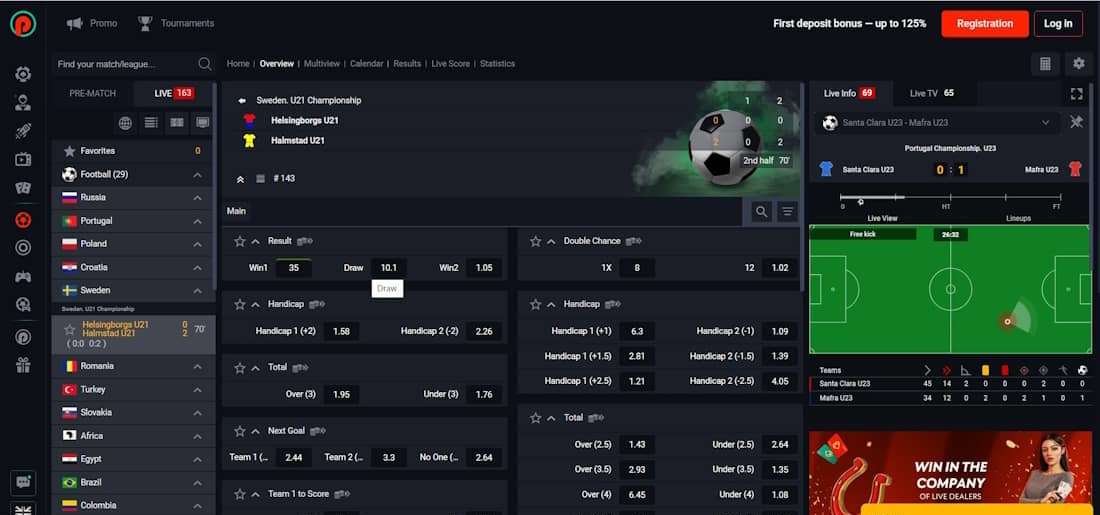Viewport: 1100px width, 515px height.
Task: Click the search magnifier in sidebar
Action: pos(205,64)
